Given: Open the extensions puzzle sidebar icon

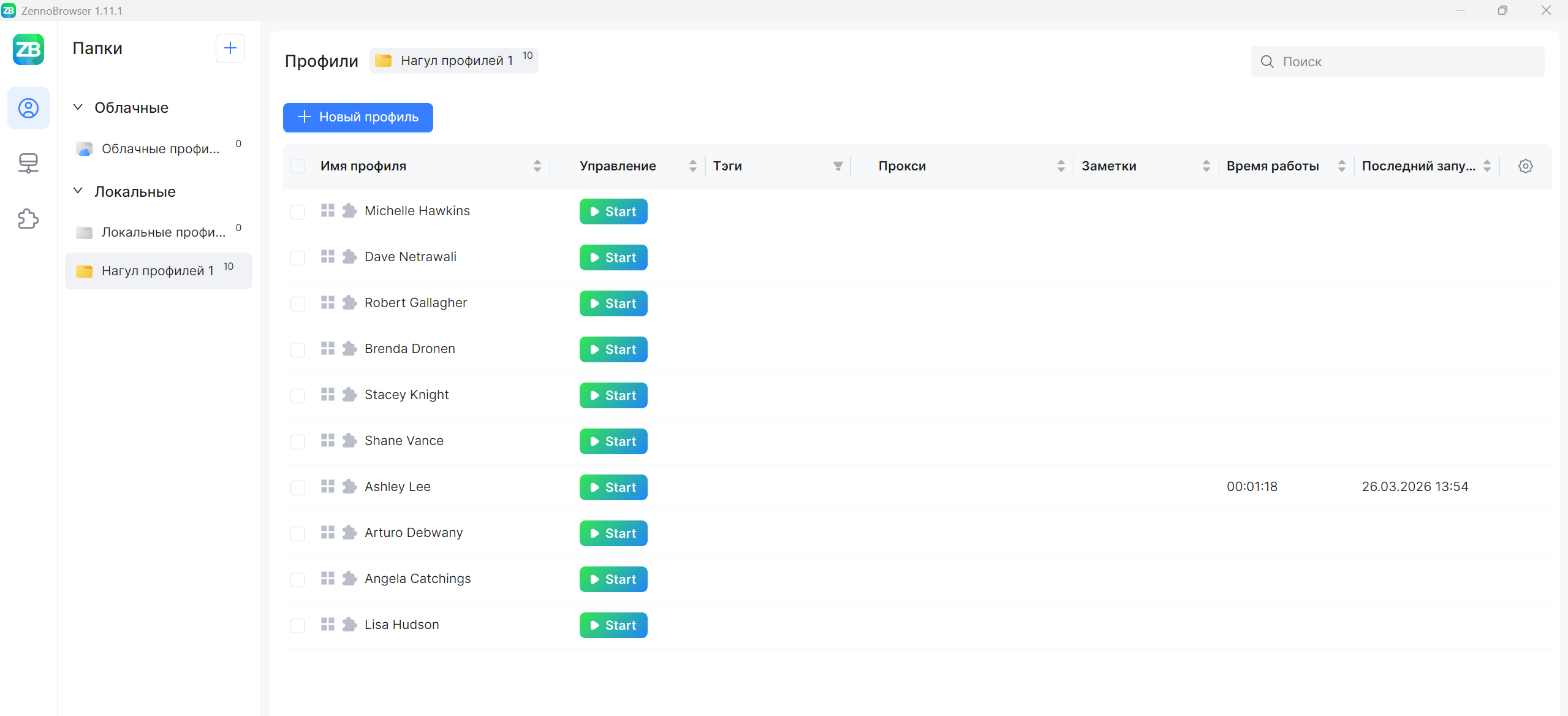Looking at the screenshot, I should pyautogui.click(x=28, y=219).
